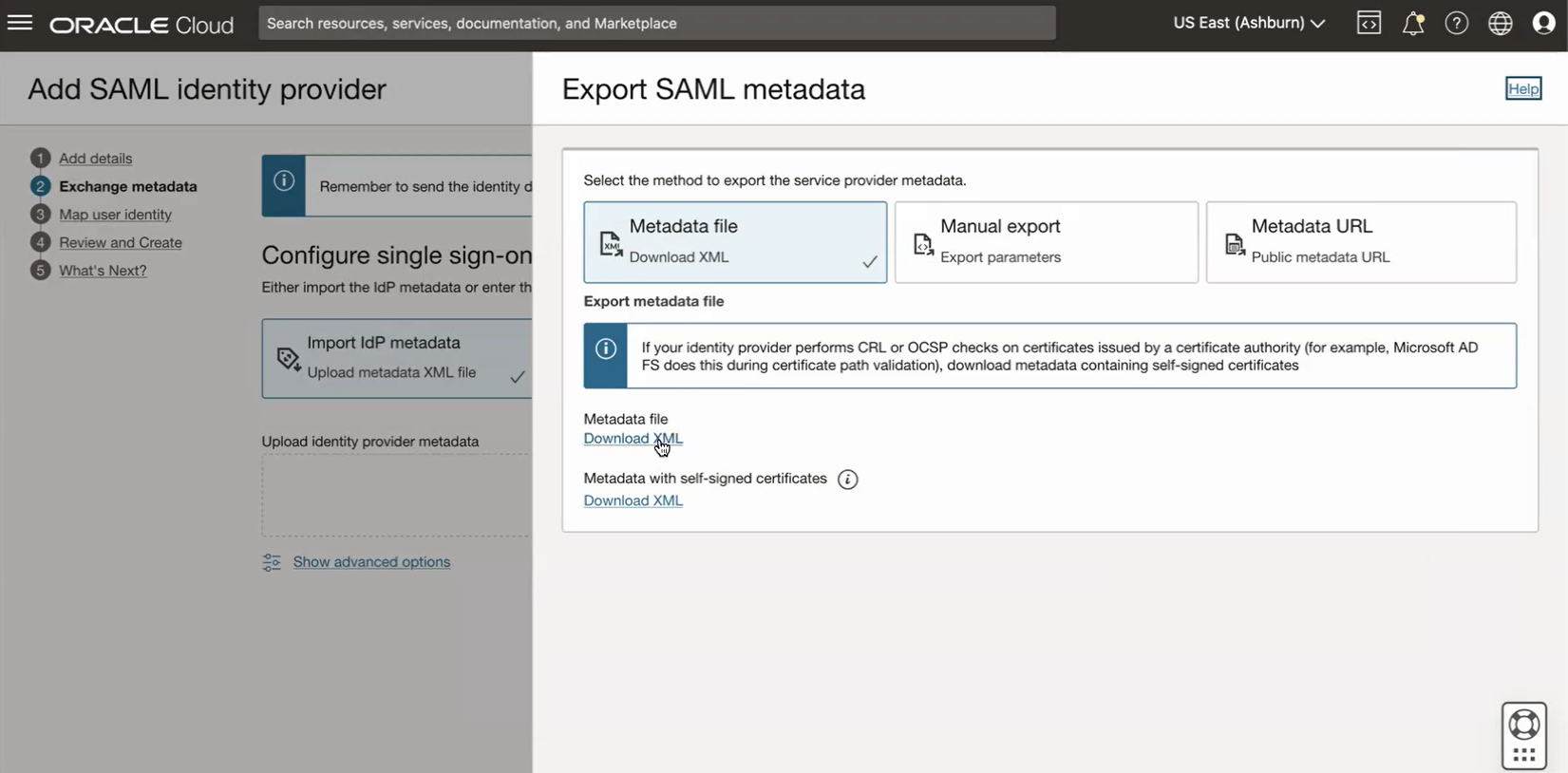Click info icon beside self-signed certificates
The image size is (1568, 773).
coord(847,480)
